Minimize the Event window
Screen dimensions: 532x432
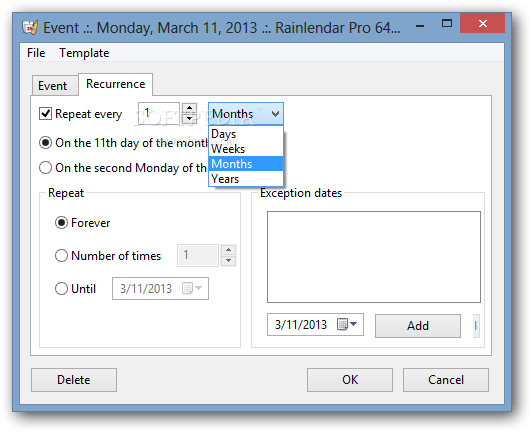click(420, 26)
